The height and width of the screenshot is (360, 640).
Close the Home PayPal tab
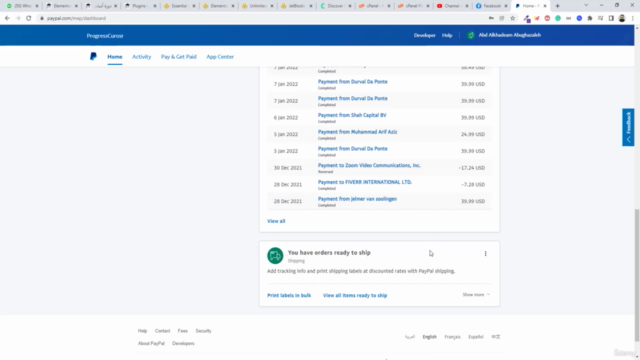pos(545,6)
